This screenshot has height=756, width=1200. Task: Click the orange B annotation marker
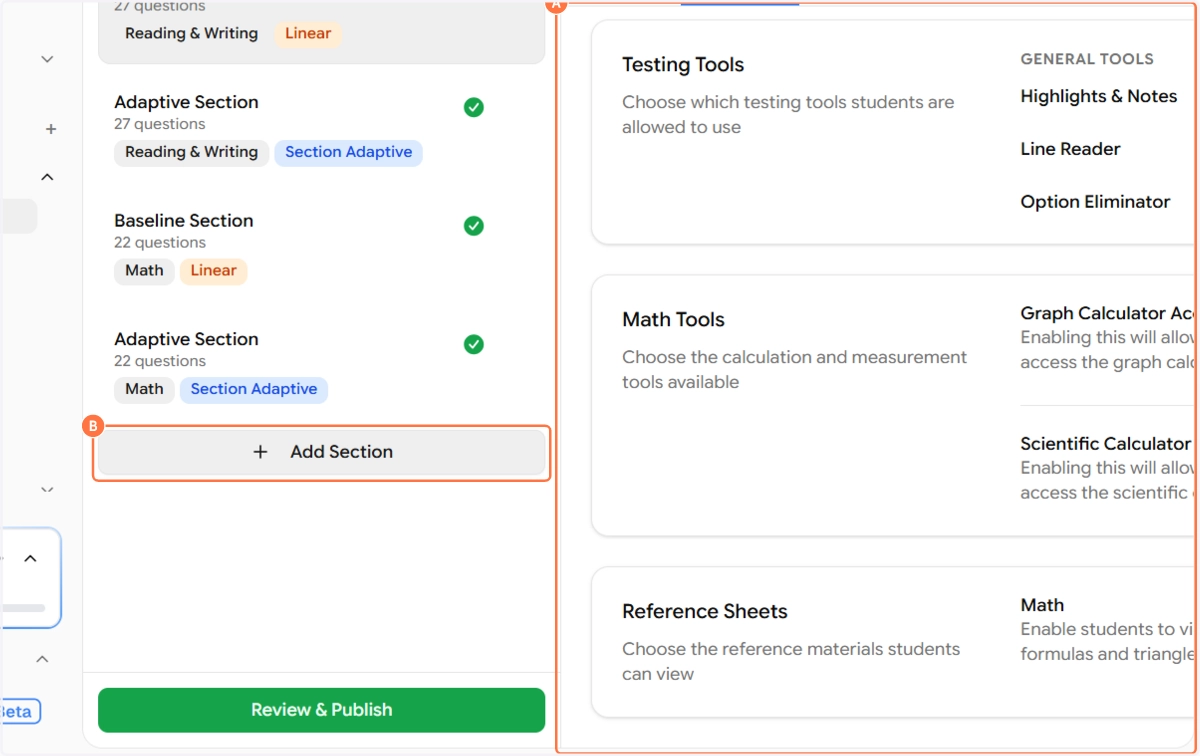click(x=92, y=426)
